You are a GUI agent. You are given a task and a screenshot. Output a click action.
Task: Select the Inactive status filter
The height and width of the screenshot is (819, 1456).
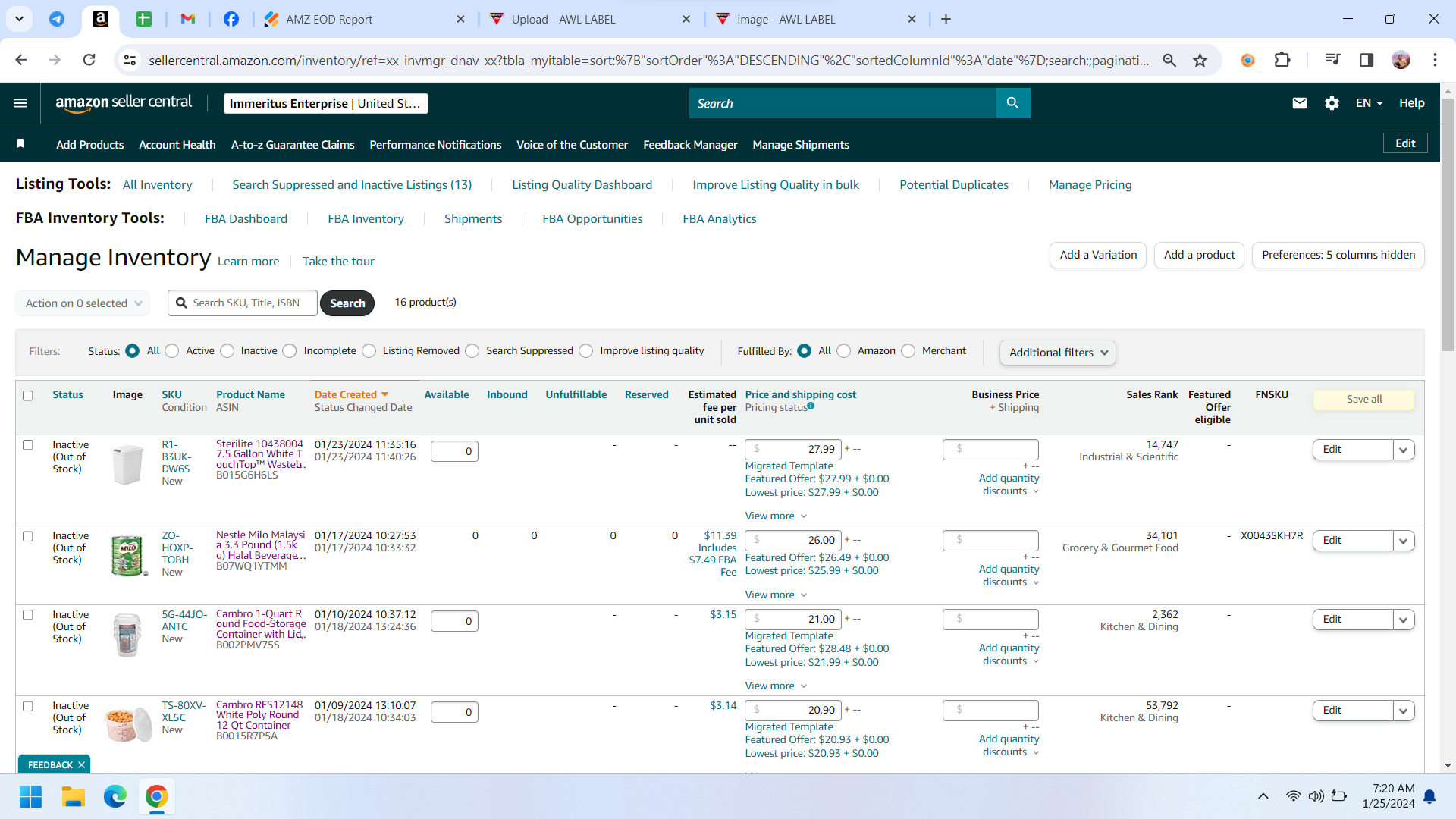(227, 350)
